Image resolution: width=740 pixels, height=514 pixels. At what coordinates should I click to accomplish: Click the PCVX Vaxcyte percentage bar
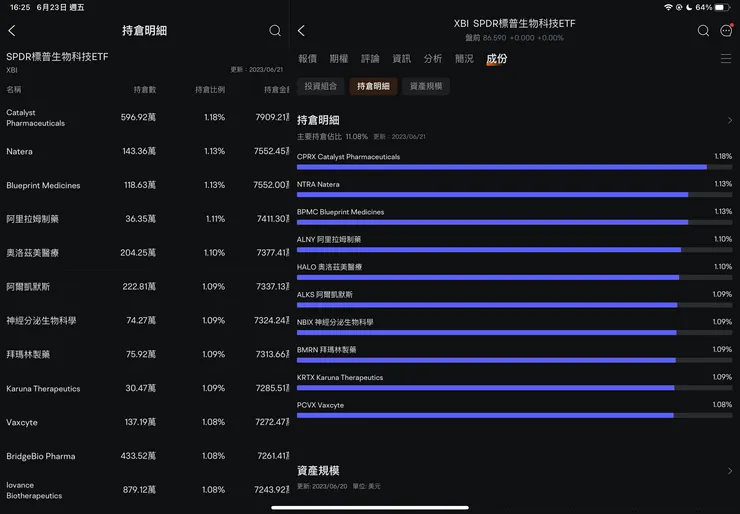coord(514,415)
